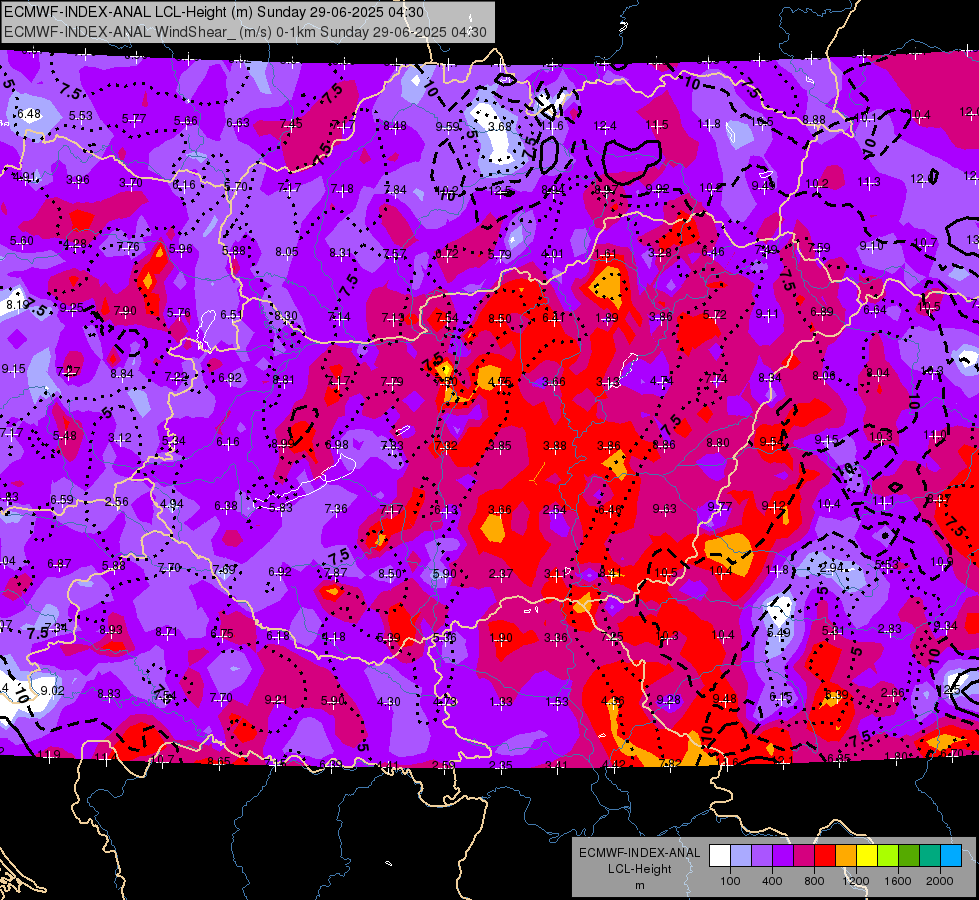Click the dark green legend swatch
The height and width of the screenshot is (900, 979).
coord(909,856)
